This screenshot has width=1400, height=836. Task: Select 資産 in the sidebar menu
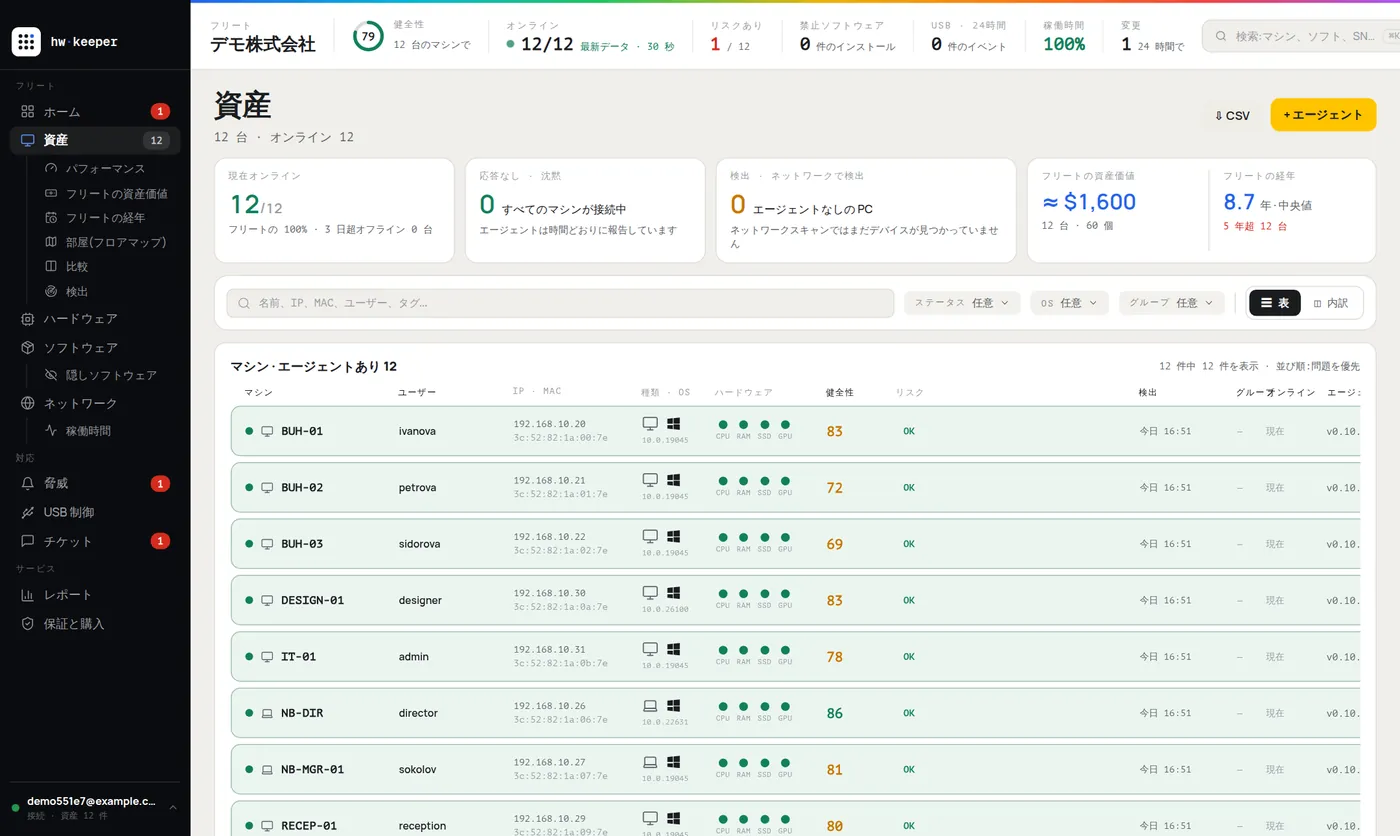pyautogui.click(x=95, y=140)
